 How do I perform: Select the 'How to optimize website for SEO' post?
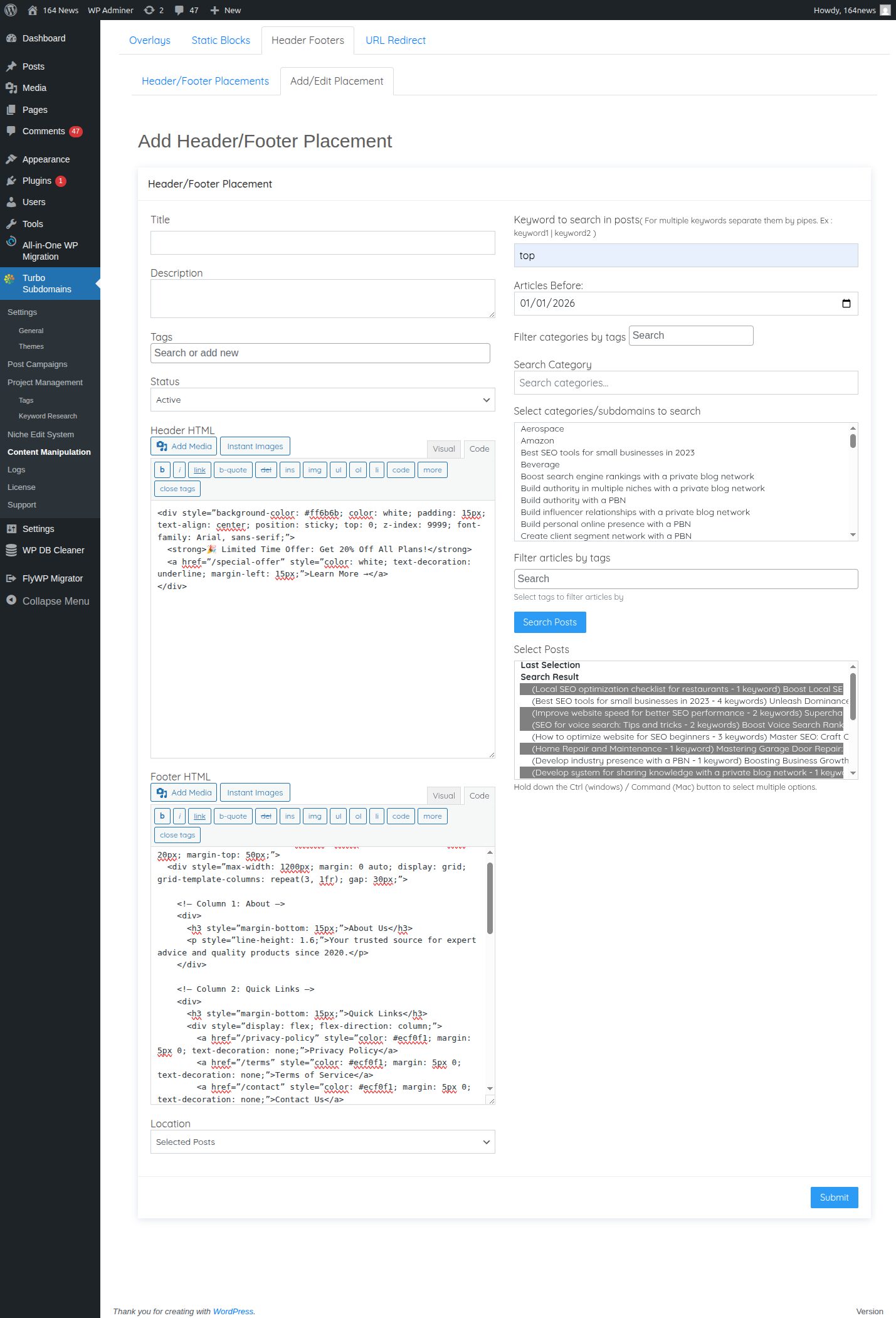682,737
